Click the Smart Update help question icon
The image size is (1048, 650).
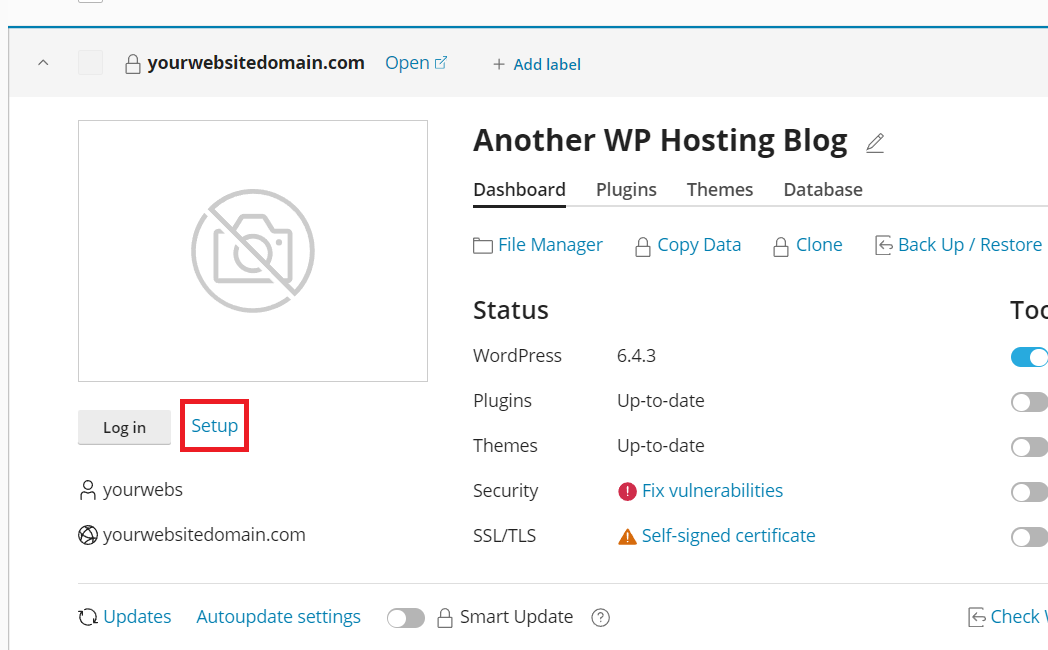(x=600, y=617)
